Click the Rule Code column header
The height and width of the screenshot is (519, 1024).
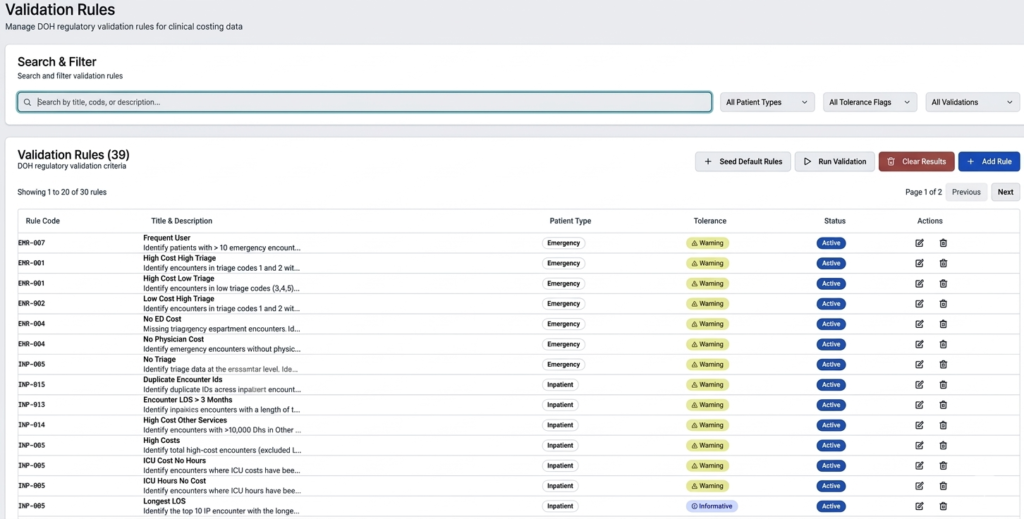point(42,221)
